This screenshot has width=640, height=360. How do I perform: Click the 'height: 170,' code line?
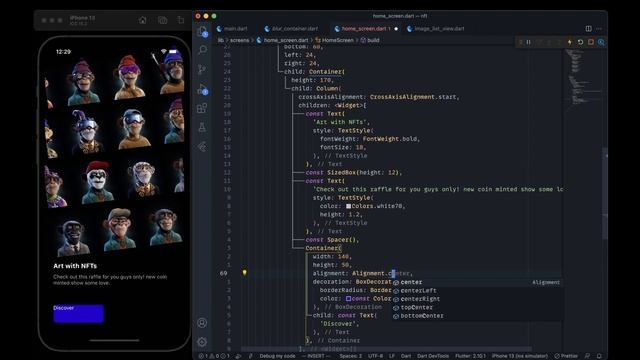click(x=313, y=80)
